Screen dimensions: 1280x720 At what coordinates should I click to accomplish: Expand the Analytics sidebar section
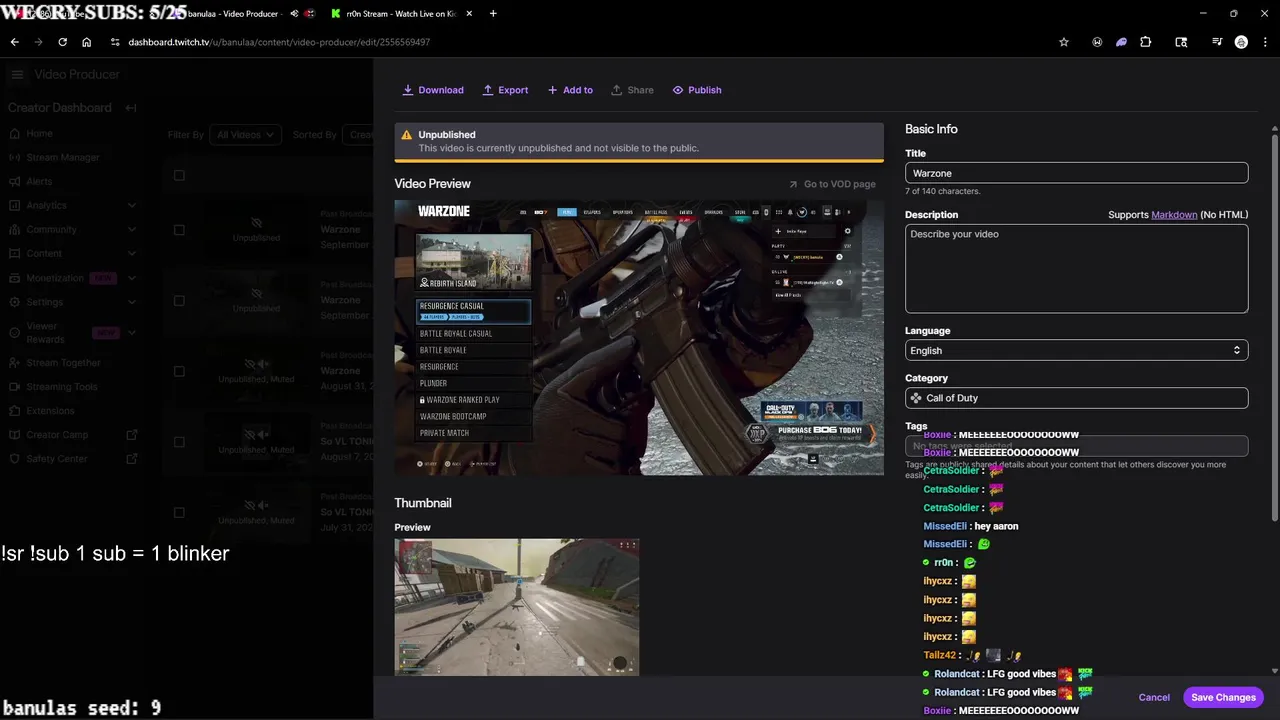(132, 205)
